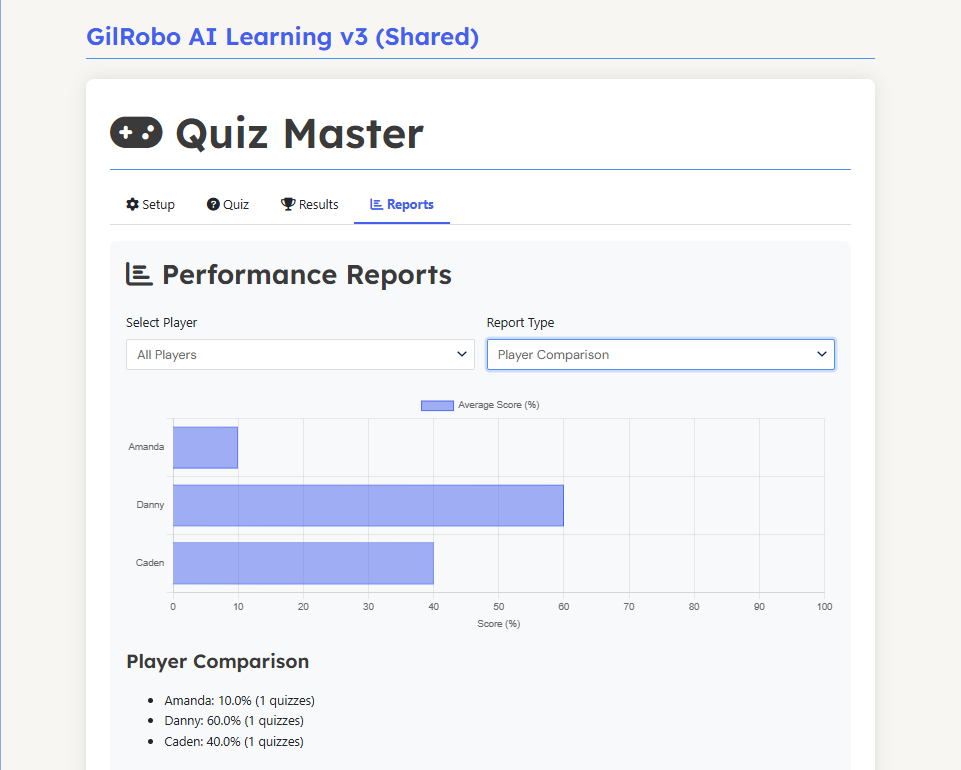Click the chart icon on Reports tab
Screen dimensions: 961x770
click(x=376, y=204)
